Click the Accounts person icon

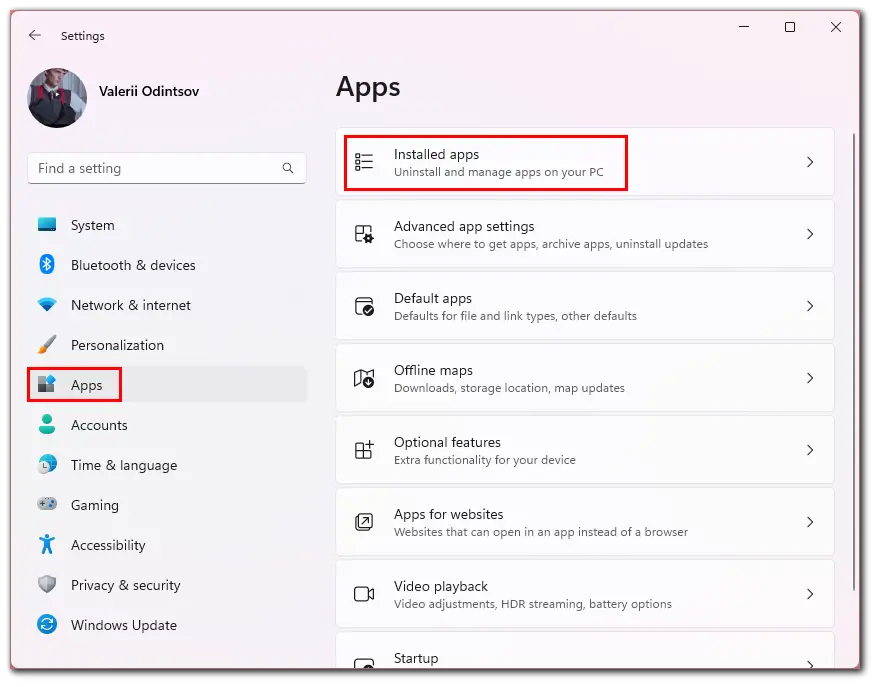tap(47, 424)
